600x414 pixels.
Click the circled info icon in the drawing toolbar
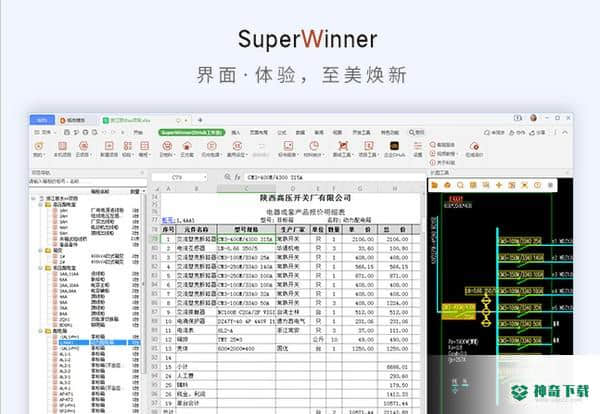pos(537,185)
